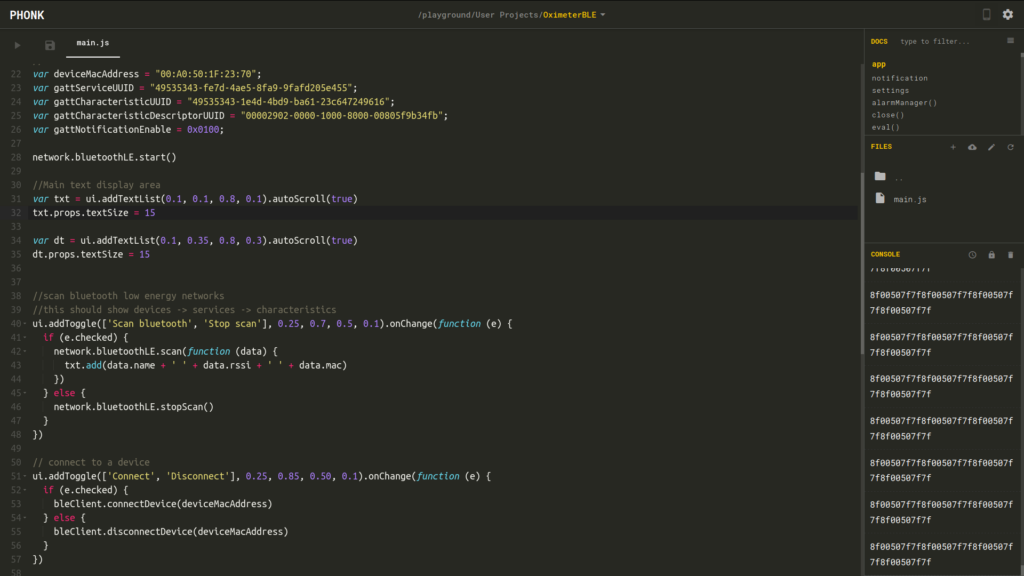This screenshot has width=1024, height=576.
Task: Select the main.js editor tab
Action: pyautogui.click(x=93, y=43)
